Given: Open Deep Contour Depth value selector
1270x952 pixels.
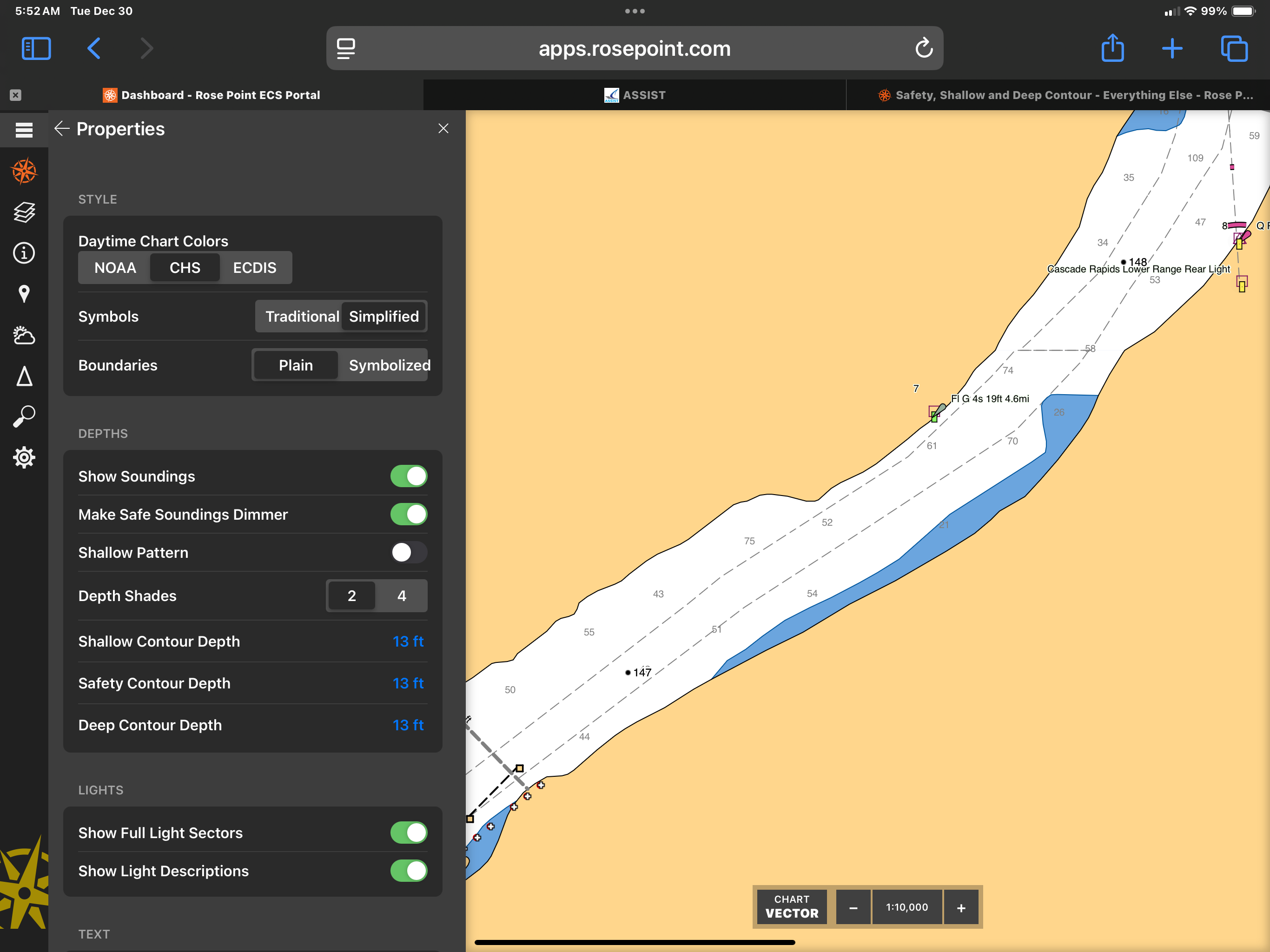Looking at the screenshot, I should (x=408, y=725).
